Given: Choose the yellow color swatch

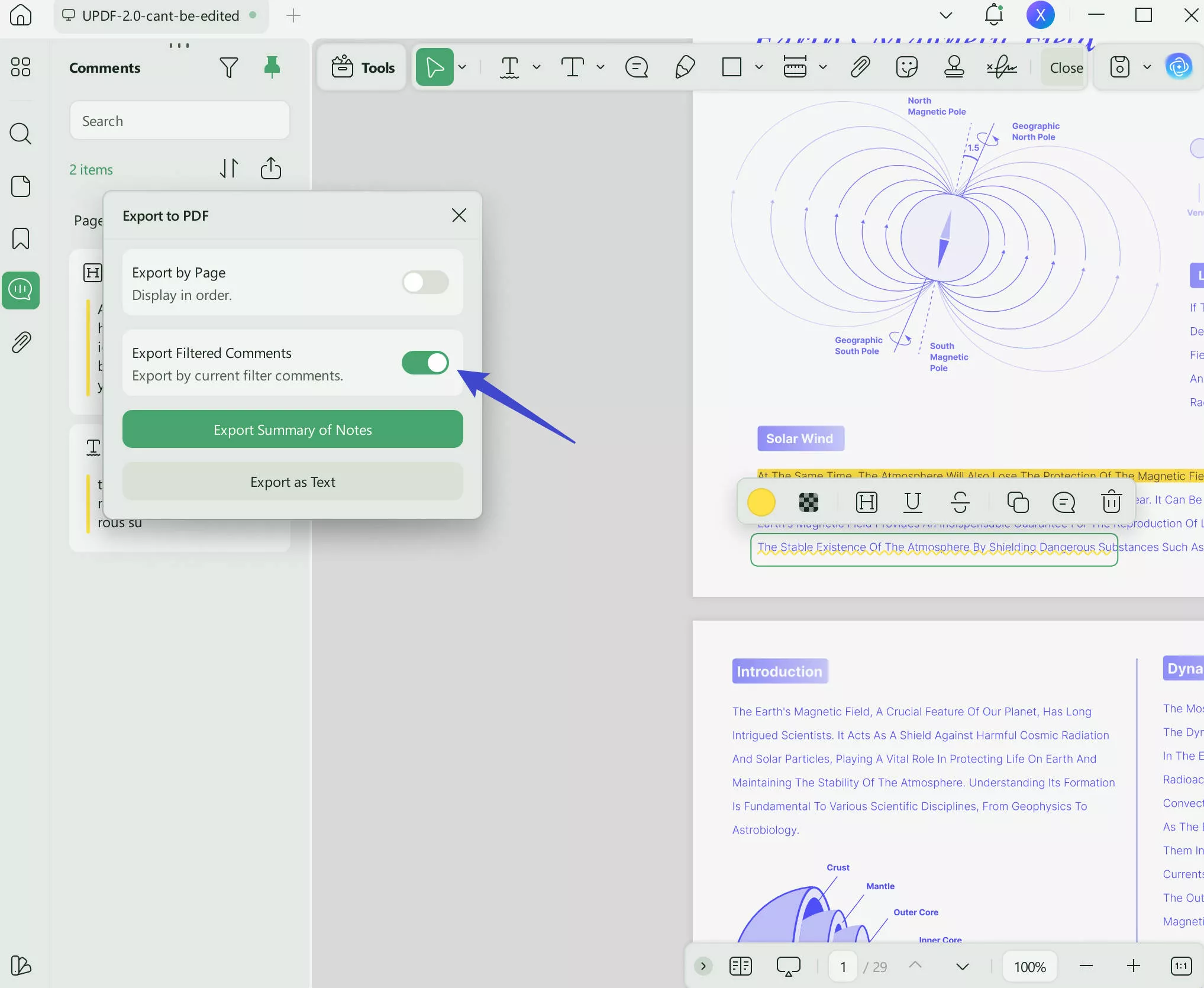Looking at the screenshot, I should [761, 502].
